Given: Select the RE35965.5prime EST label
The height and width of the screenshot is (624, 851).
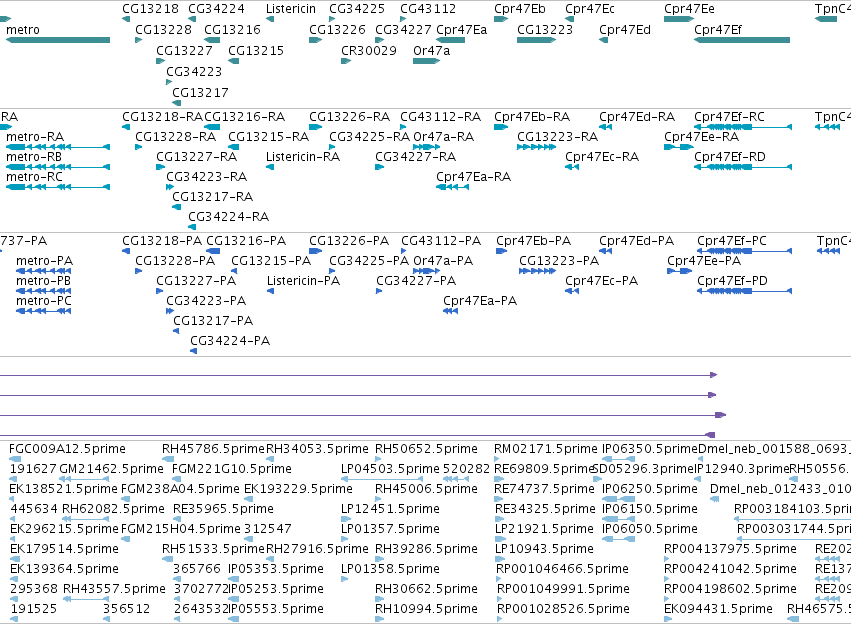Looking at the screenshot, I should tap(224, 510).
